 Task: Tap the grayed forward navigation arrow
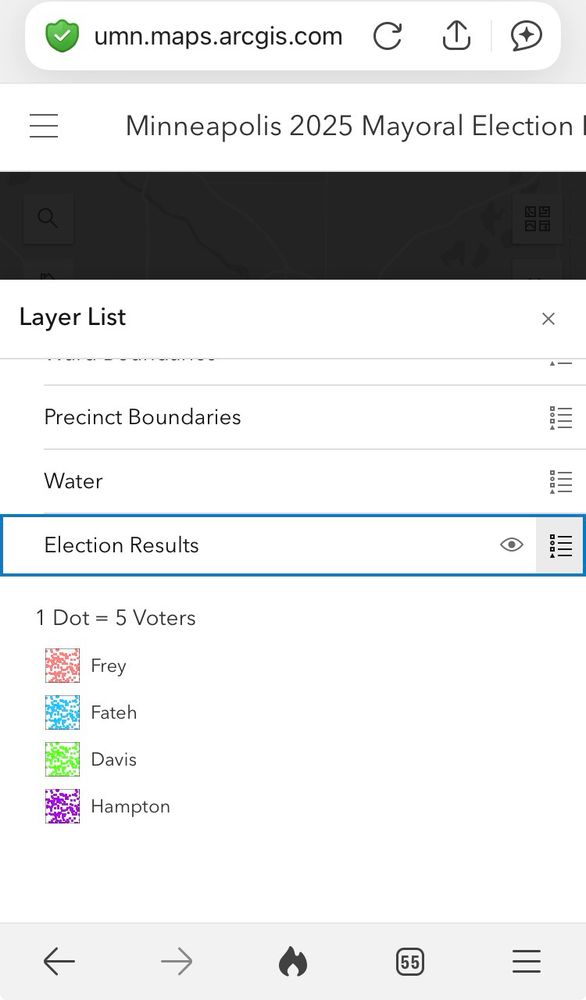click(x=176, y=961)
